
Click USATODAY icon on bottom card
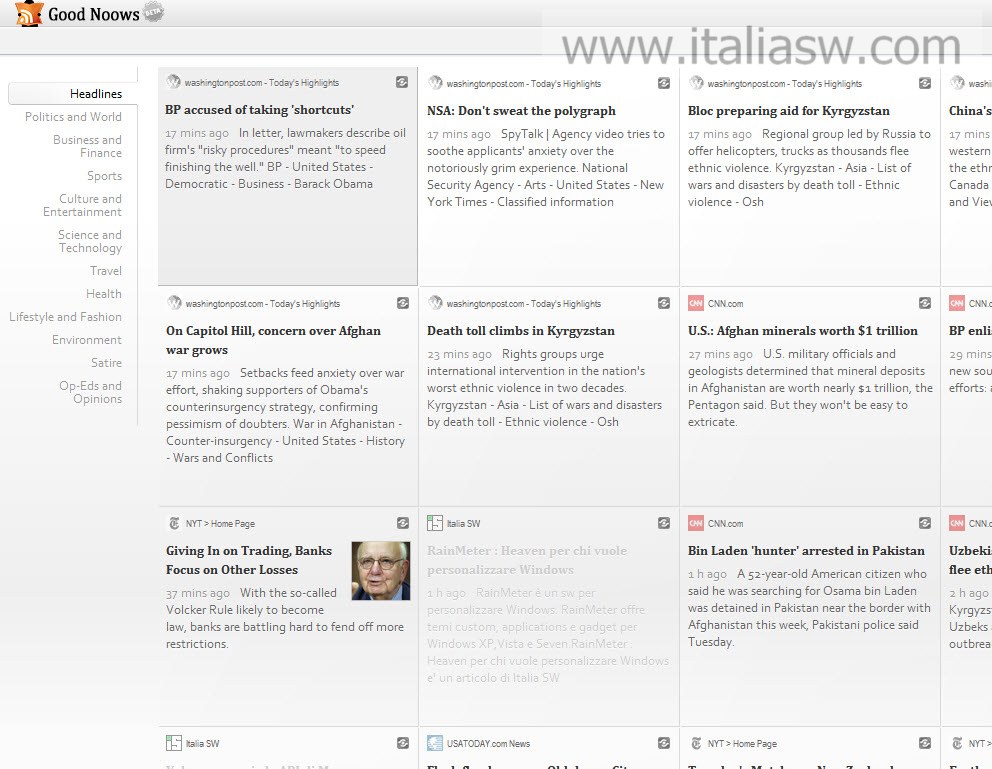435,743
